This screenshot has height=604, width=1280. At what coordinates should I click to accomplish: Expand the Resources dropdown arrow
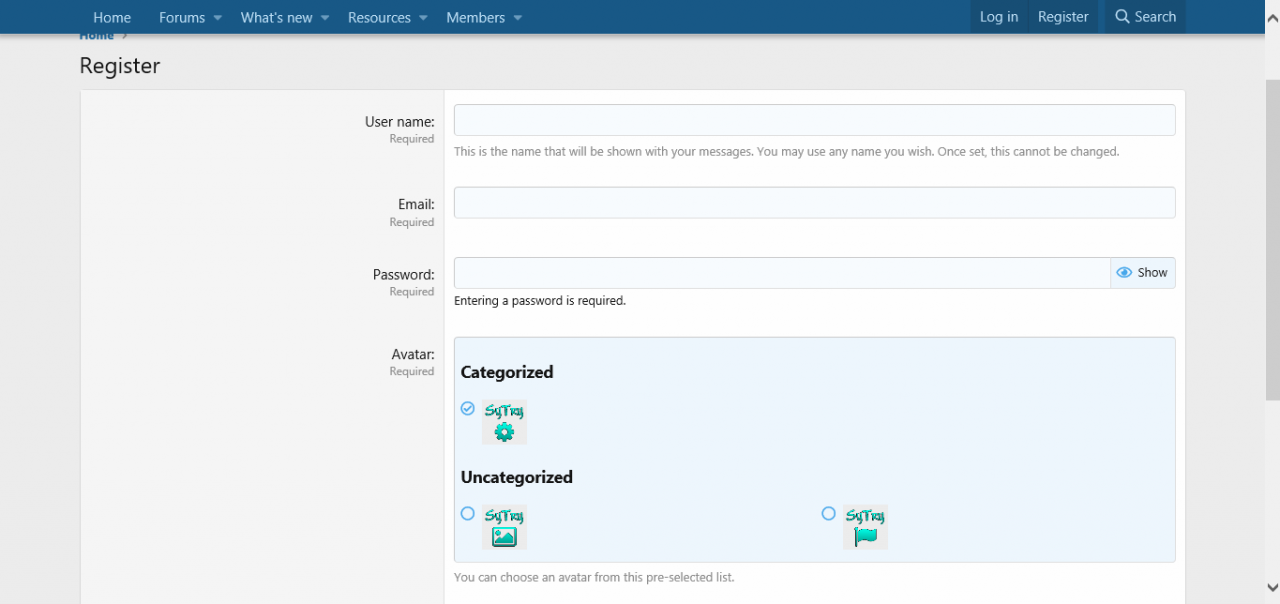point(423,18)
